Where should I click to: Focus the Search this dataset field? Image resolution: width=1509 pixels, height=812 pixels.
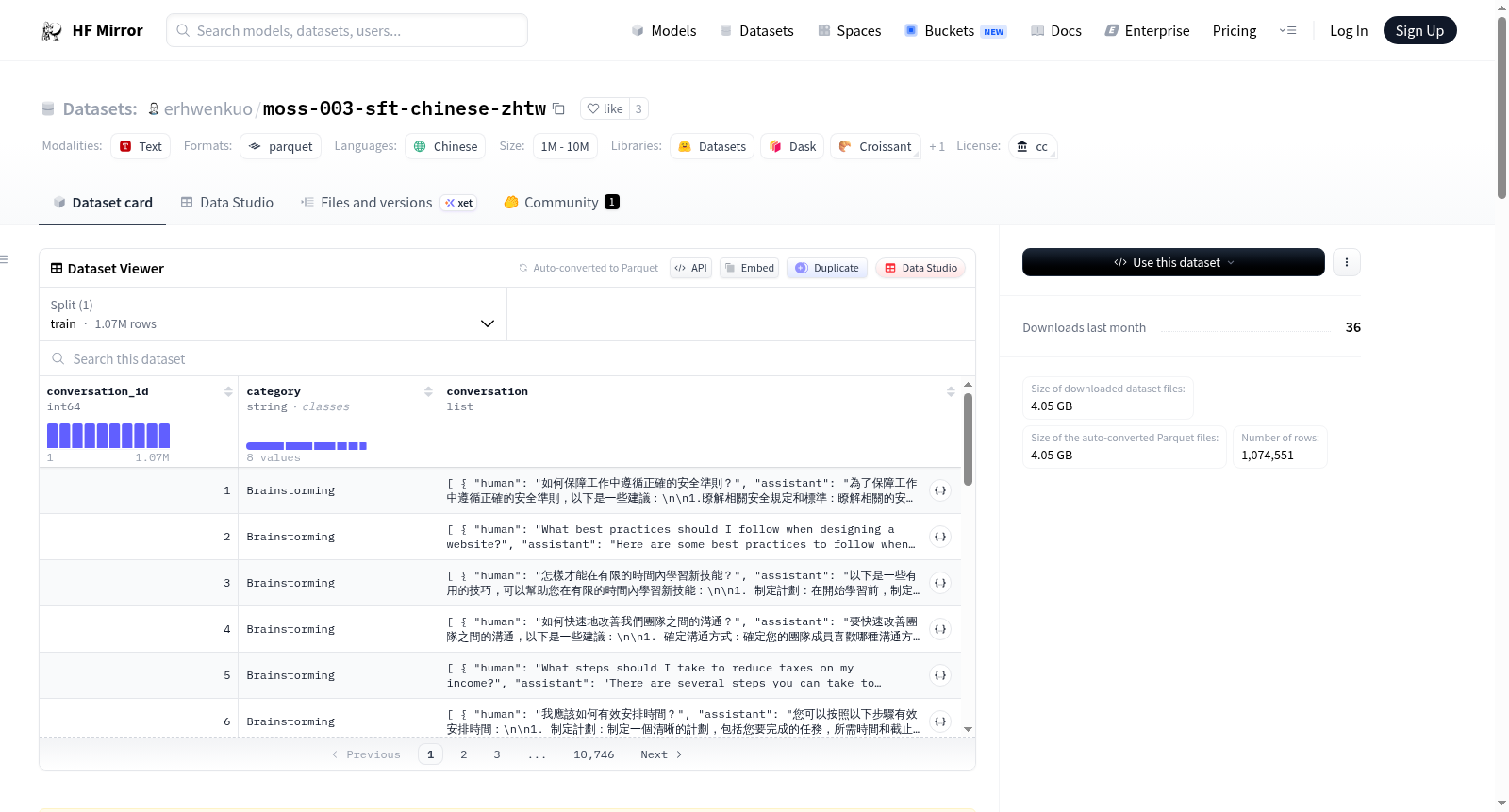click(x=507, y=358)
